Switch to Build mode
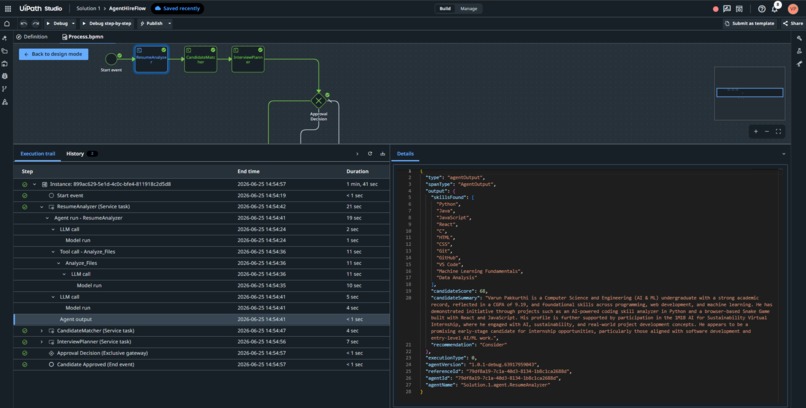Viewport: 806px width, 408px height. [445, 9]
